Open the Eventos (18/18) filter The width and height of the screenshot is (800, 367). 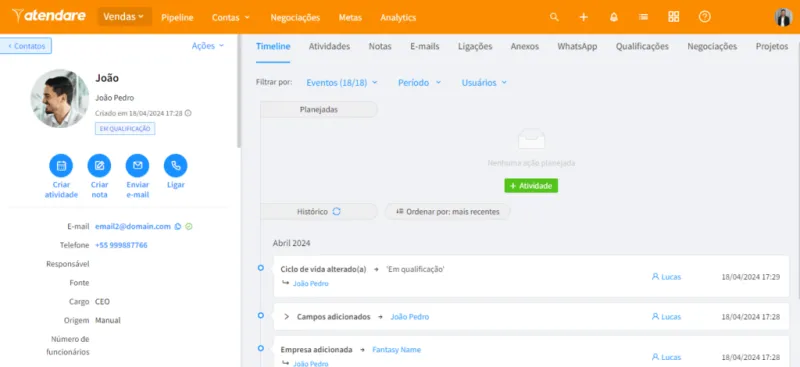point(342,82)
